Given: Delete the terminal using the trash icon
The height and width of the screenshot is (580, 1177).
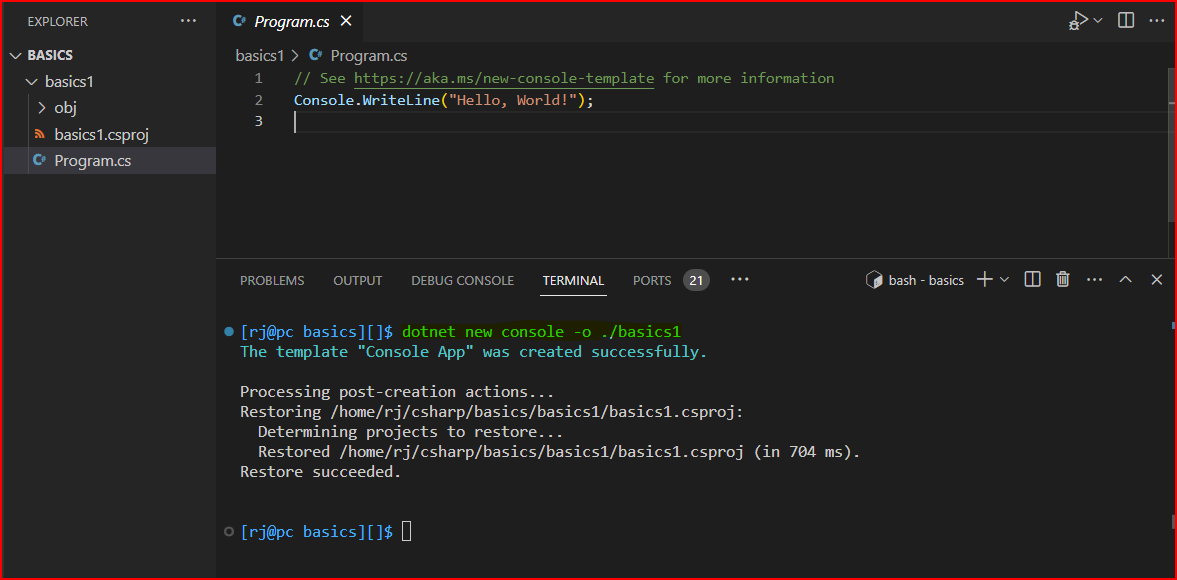Looking at the screenshot, I should coord(1062,280).
